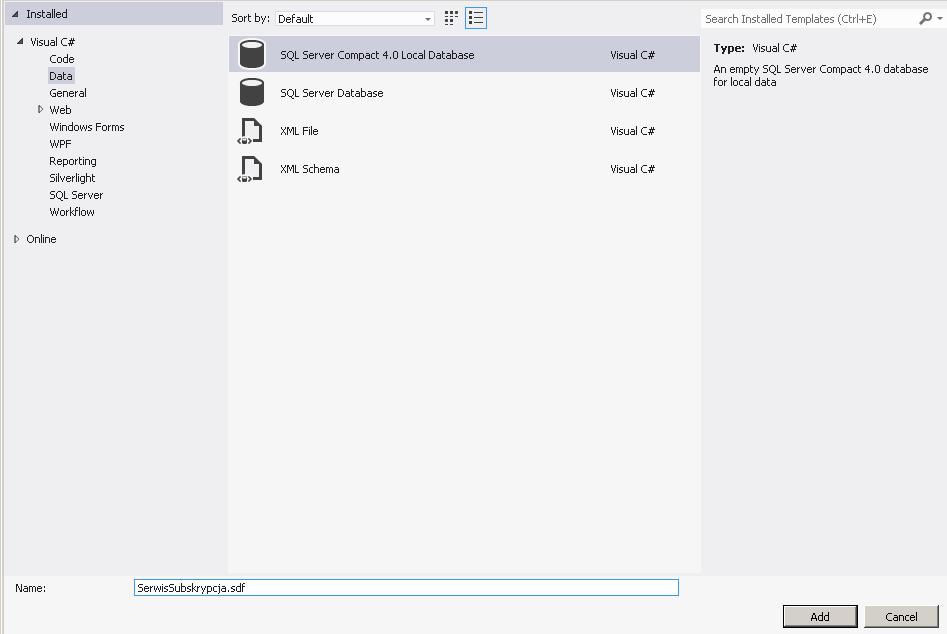
Task: Click the XML Schema document icon
Action: (251, 169)
